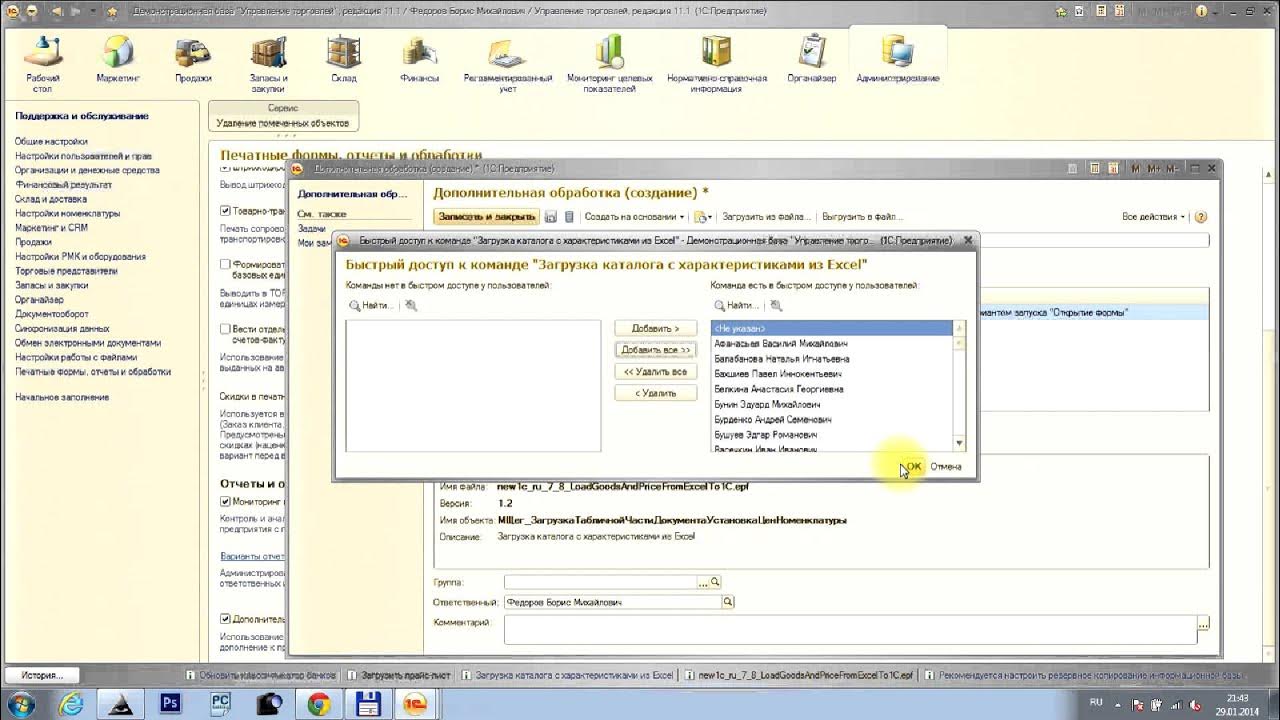Open the Финансы section
The width and height of the screenshot is (1280, 720).
[419, 59]
